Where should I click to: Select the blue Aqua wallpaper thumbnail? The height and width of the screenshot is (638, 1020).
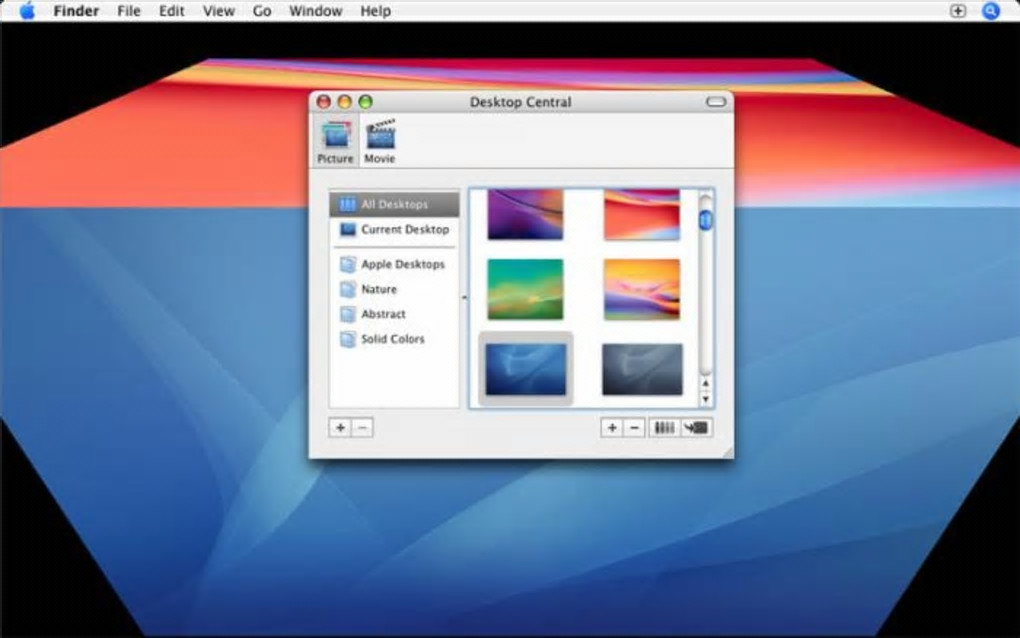pyautogui.click(x=526, y=369)
